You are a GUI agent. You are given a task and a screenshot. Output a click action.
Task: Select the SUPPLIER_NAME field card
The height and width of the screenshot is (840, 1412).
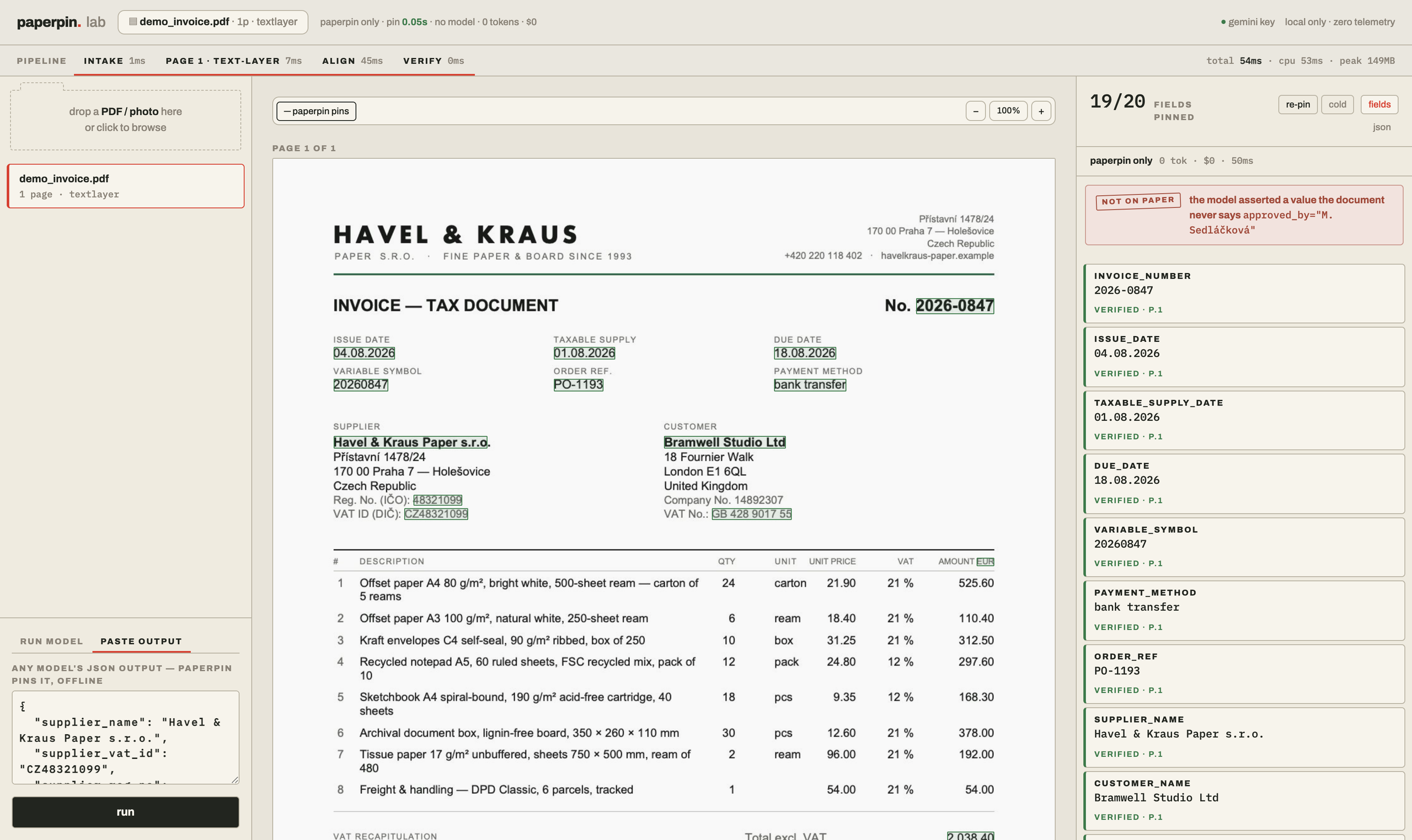1243,737
